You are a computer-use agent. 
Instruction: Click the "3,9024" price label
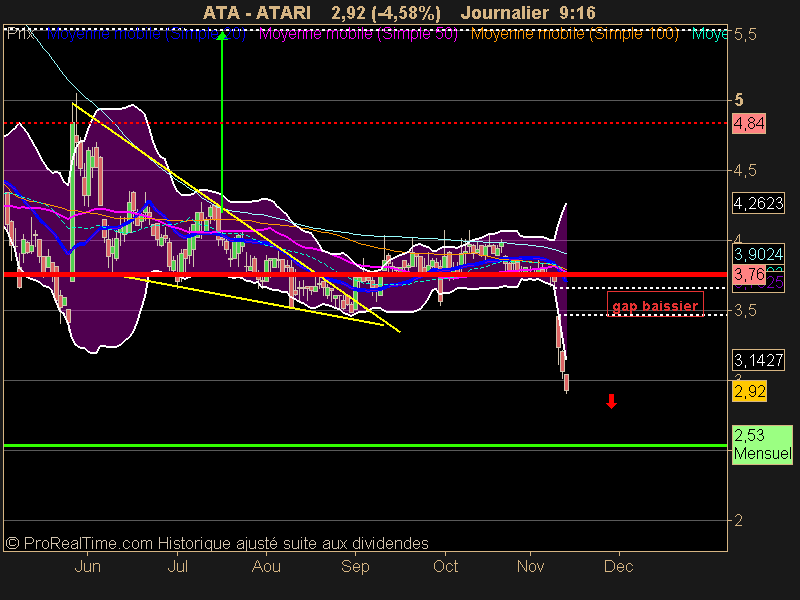click(758, 254)
